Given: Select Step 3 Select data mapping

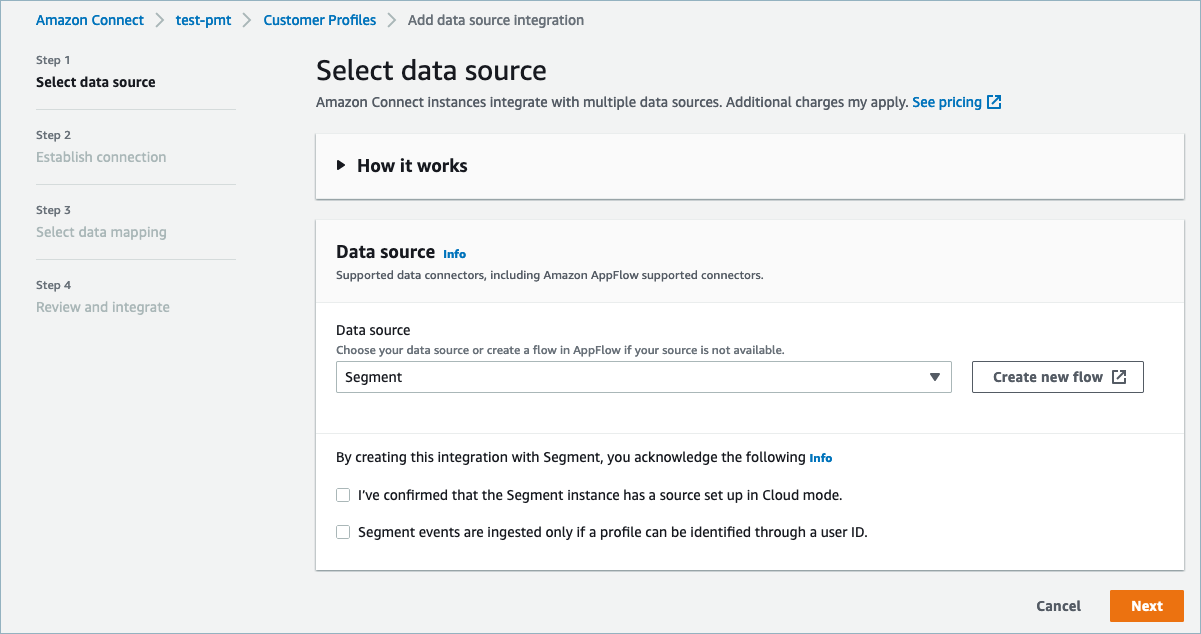Looking at the screenshot, I should click(101, 231).
